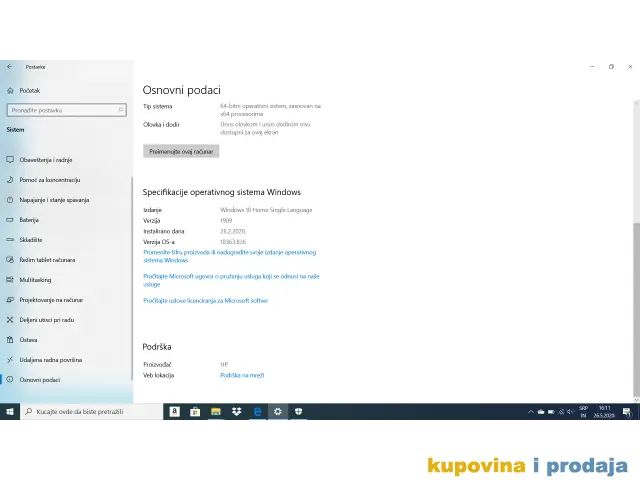This screenshot has width=640, height=480.
Task: Expand hidden system tray icons
Action: (x=531, y=412)
